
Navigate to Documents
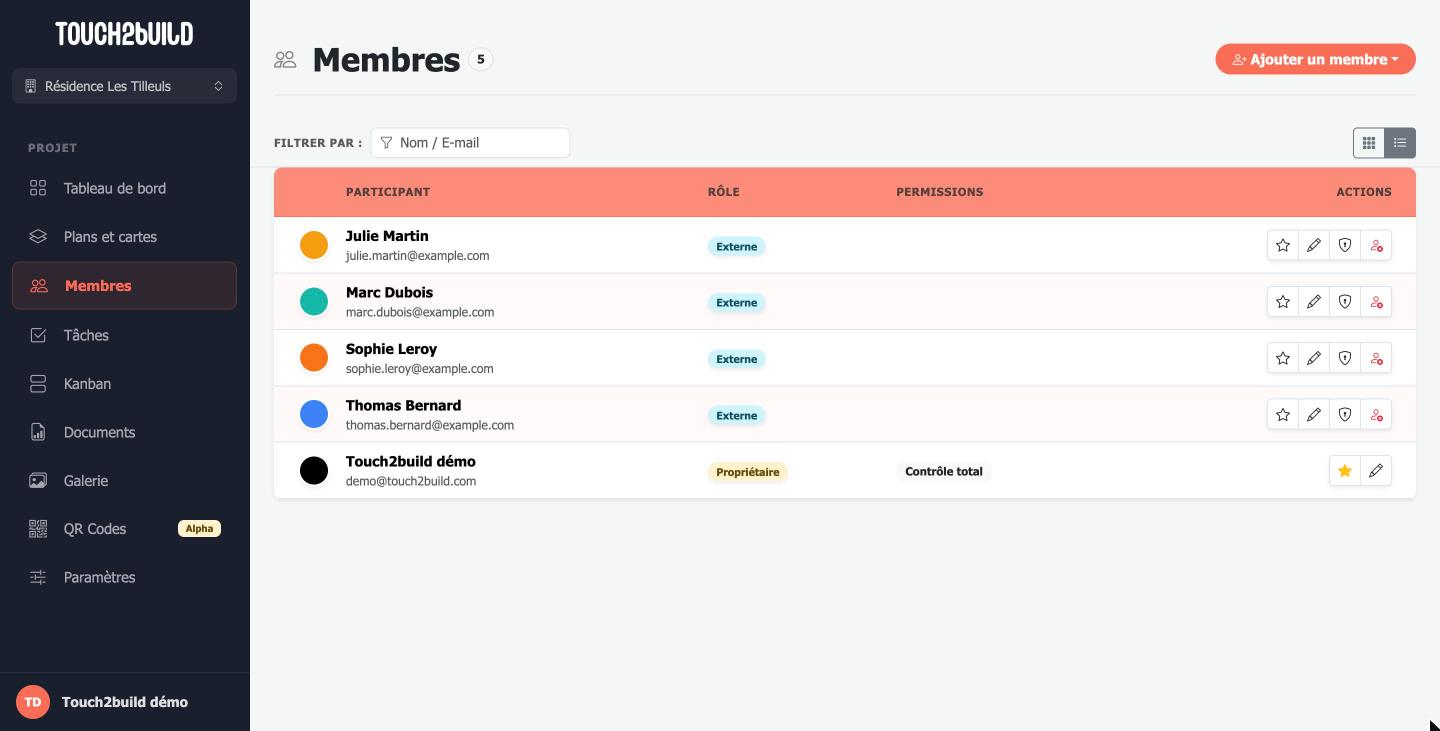[124, 432]
